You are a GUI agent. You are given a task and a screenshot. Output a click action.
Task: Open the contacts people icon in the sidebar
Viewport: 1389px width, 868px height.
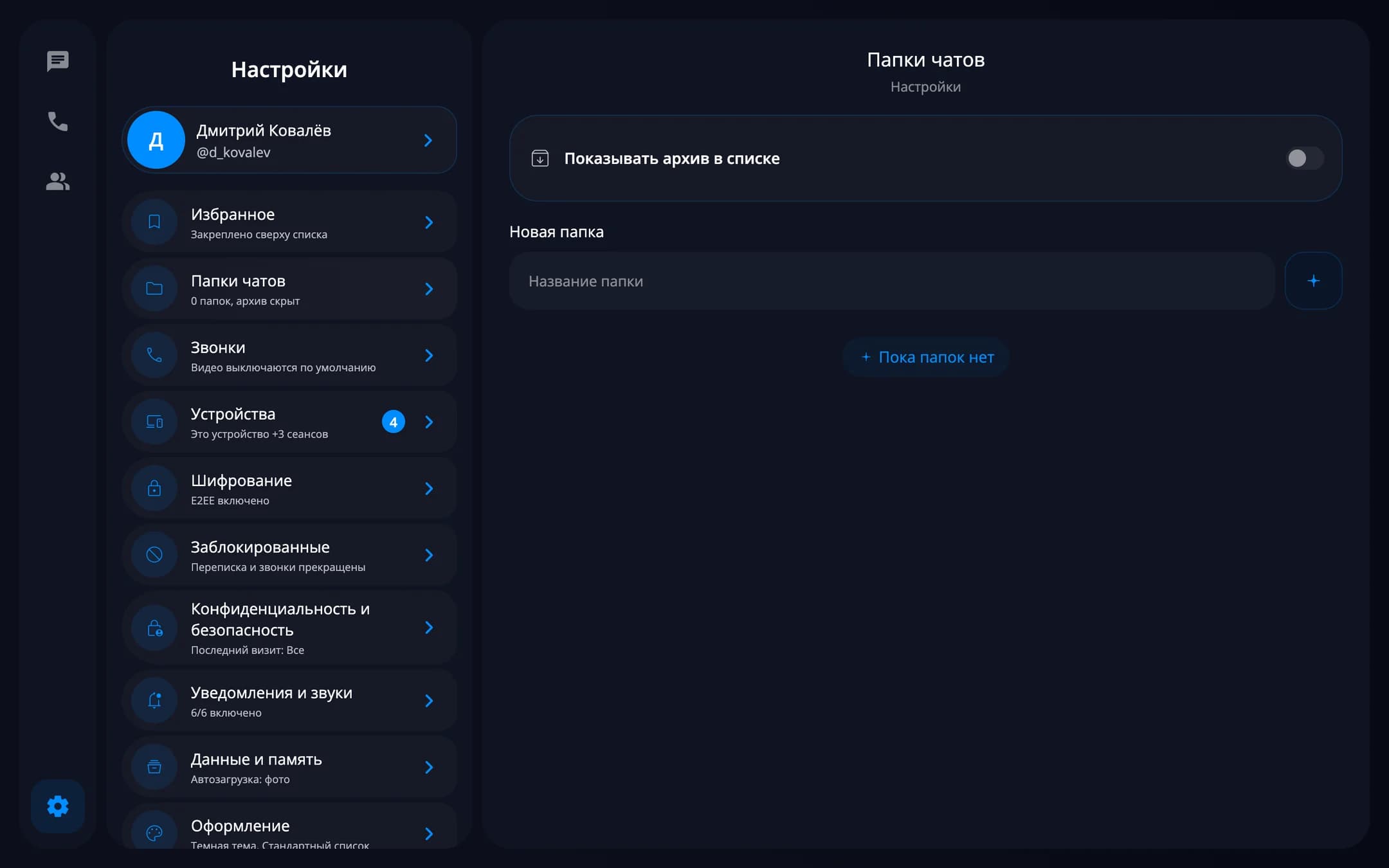[x=58, y=181]
